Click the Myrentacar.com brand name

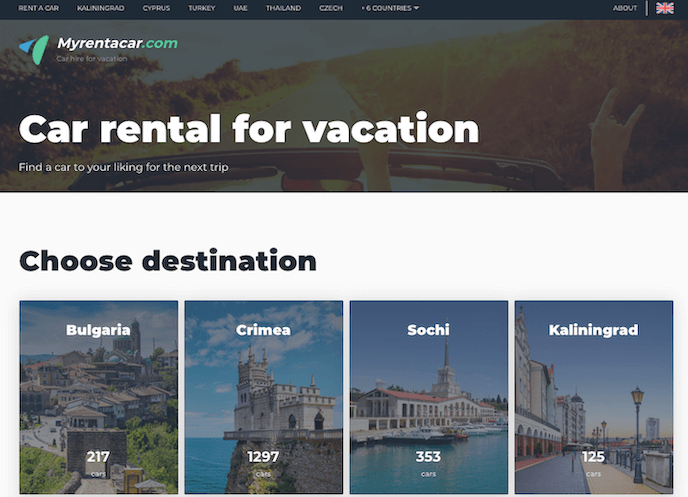point(118,43)
